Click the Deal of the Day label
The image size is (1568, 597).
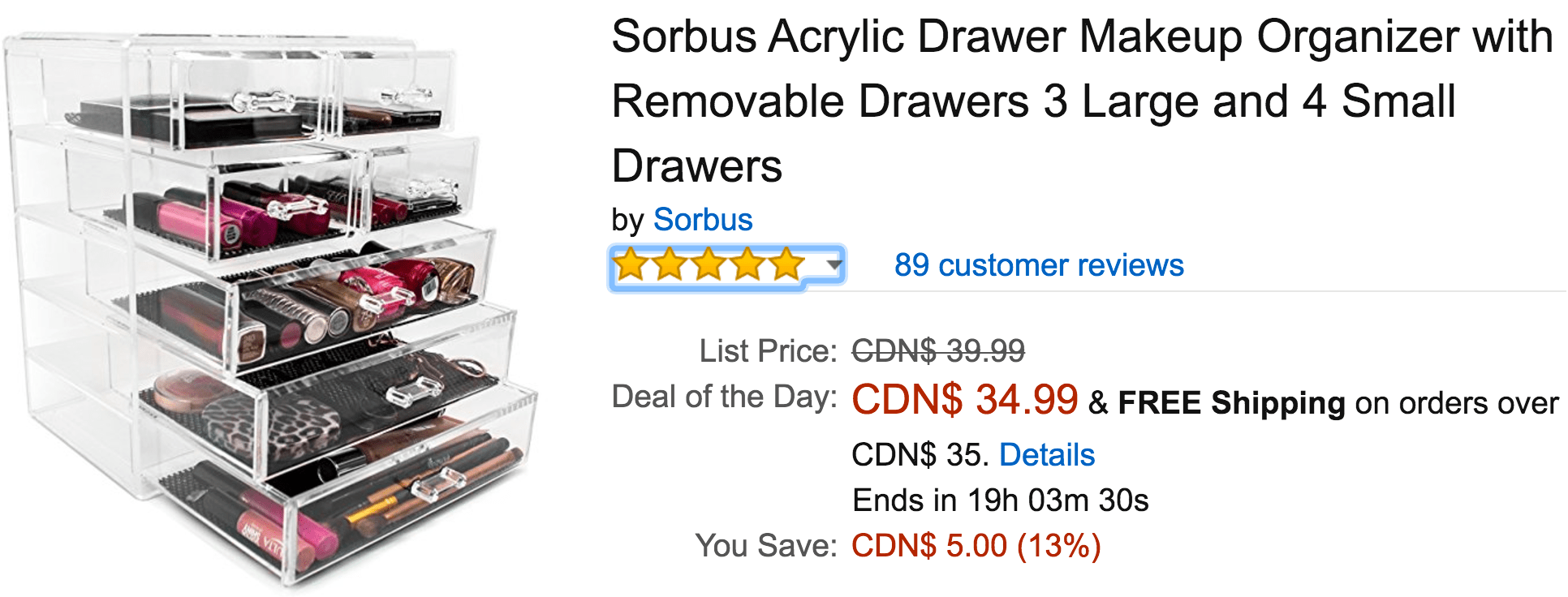724,397
